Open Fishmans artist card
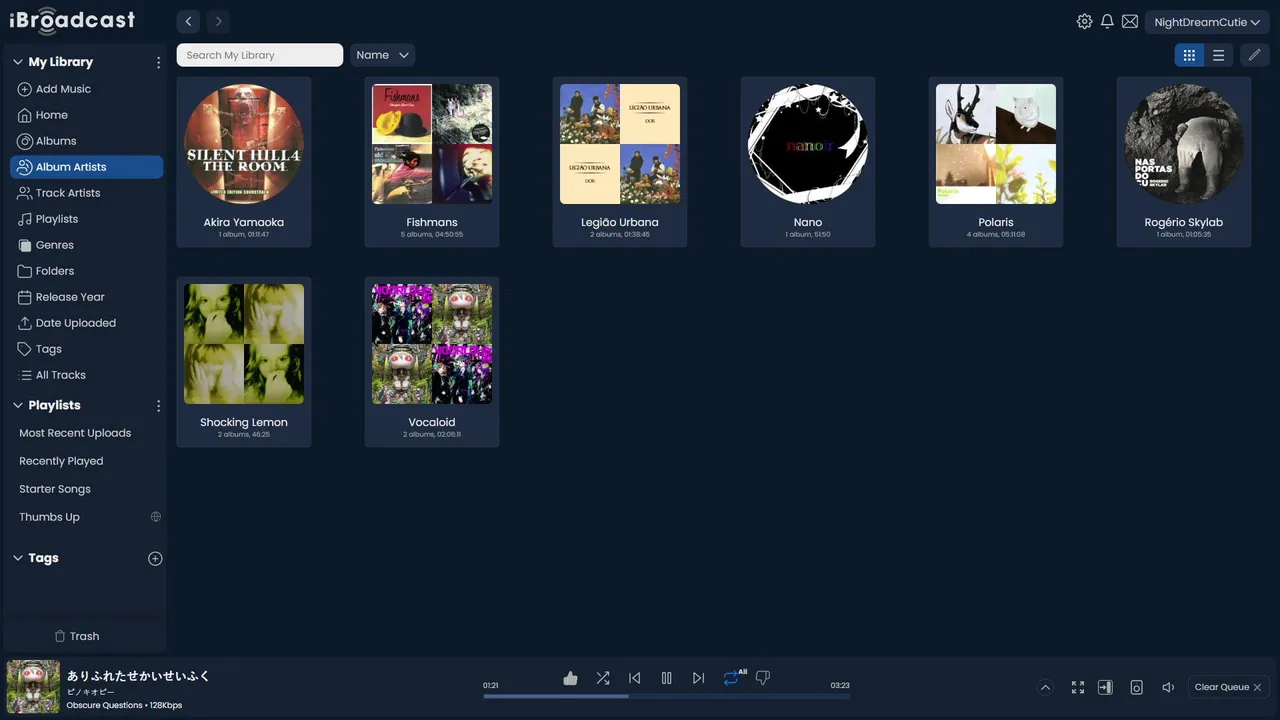This screenshot has width=1280, height=720. (x=432, y=162)
